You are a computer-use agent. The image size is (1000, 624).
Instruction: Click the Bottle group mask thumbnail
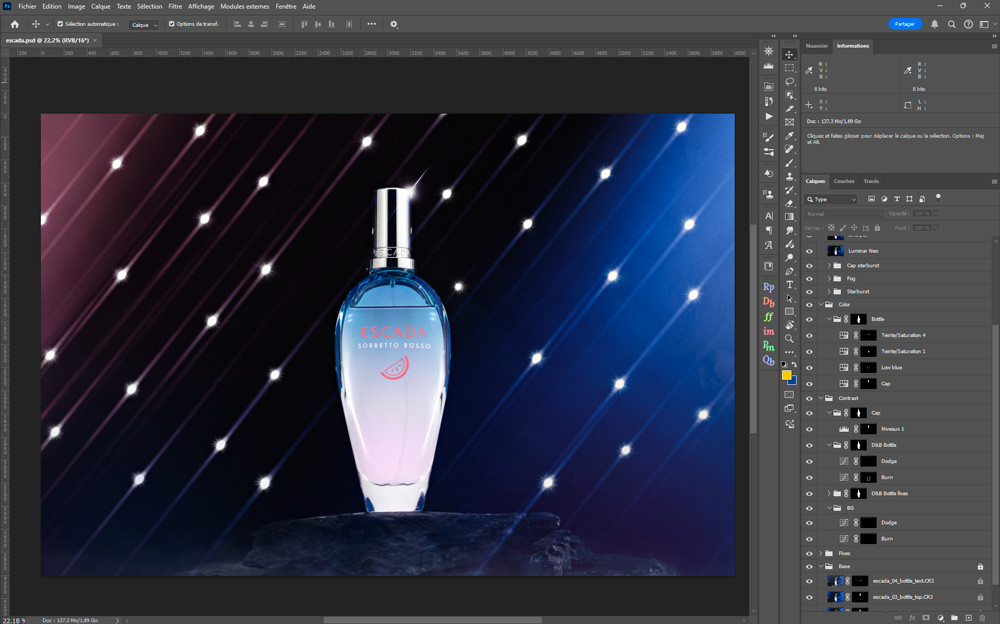(858, 319)
